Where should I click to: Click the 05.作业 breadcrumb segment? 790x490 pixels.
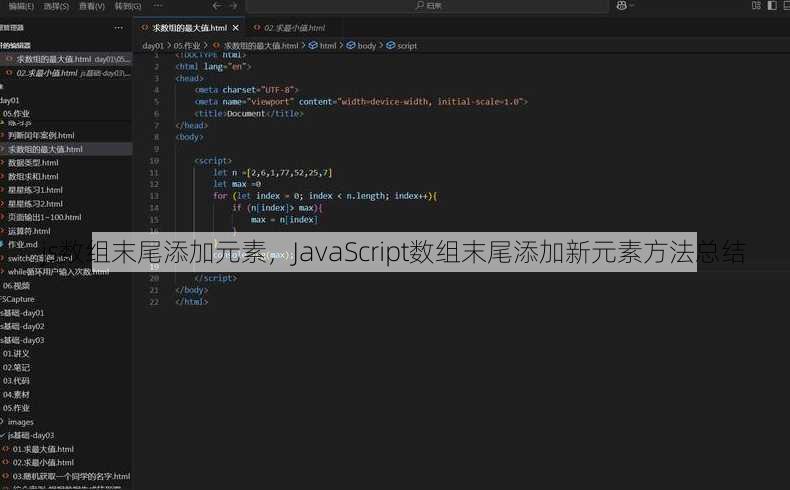[187, 45]
